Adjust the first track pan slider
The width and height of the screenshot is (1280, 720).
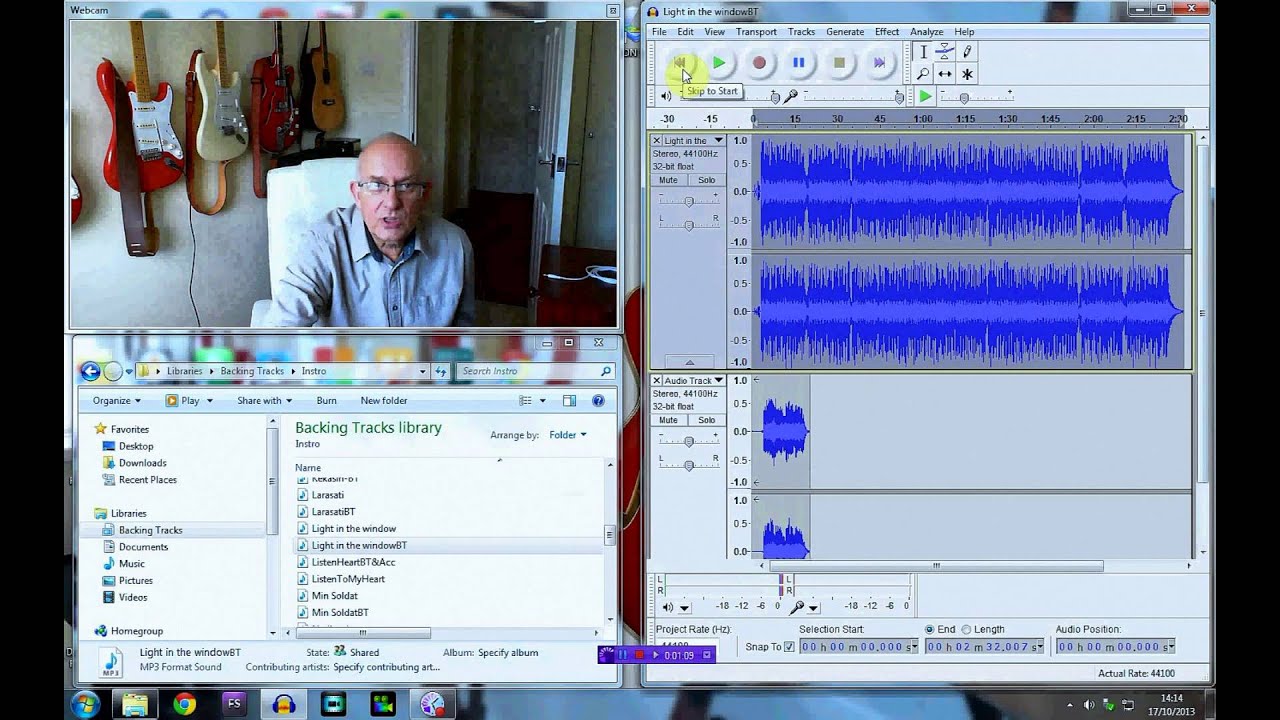(689, 224)
